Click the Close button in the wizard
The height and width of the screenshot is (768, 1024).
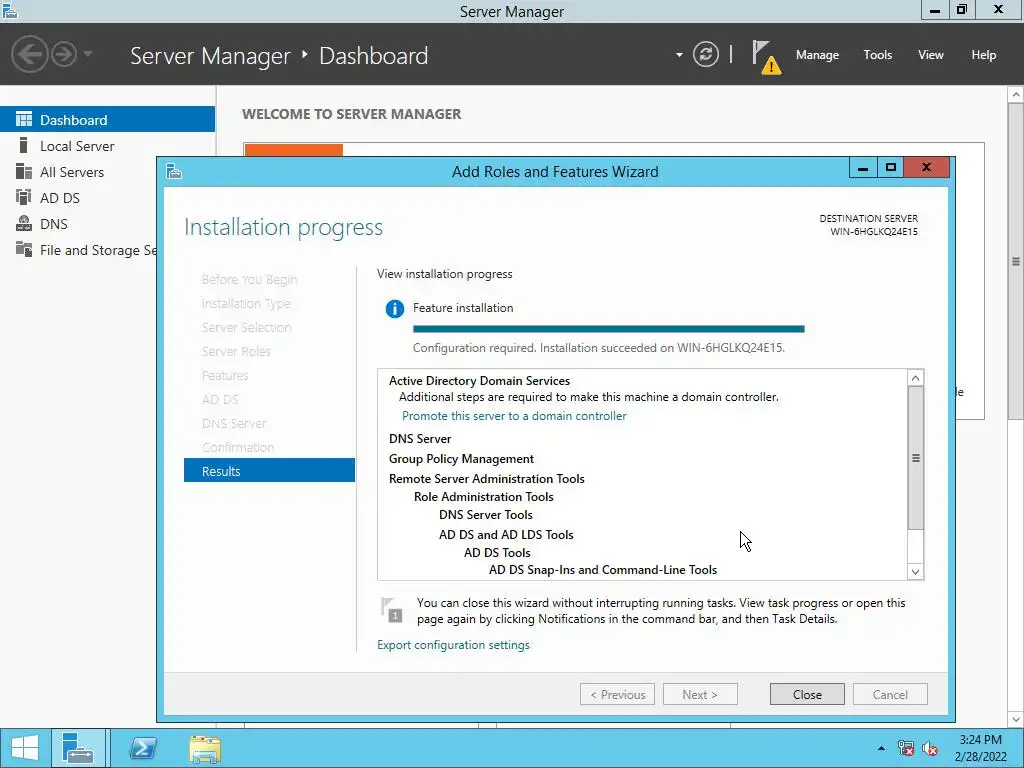(x=807, y=695)
